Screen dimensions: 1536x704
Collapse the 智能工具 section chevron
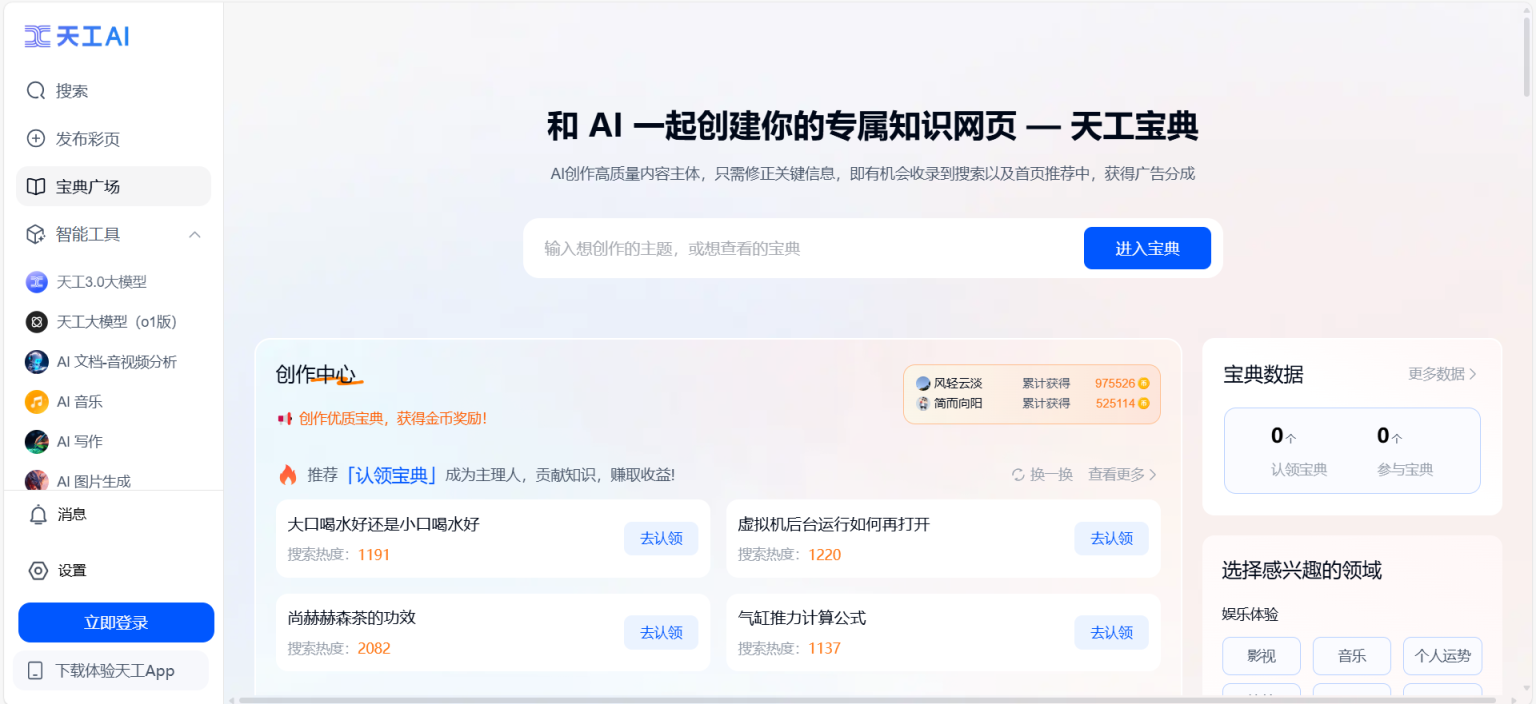click(195, 235)
